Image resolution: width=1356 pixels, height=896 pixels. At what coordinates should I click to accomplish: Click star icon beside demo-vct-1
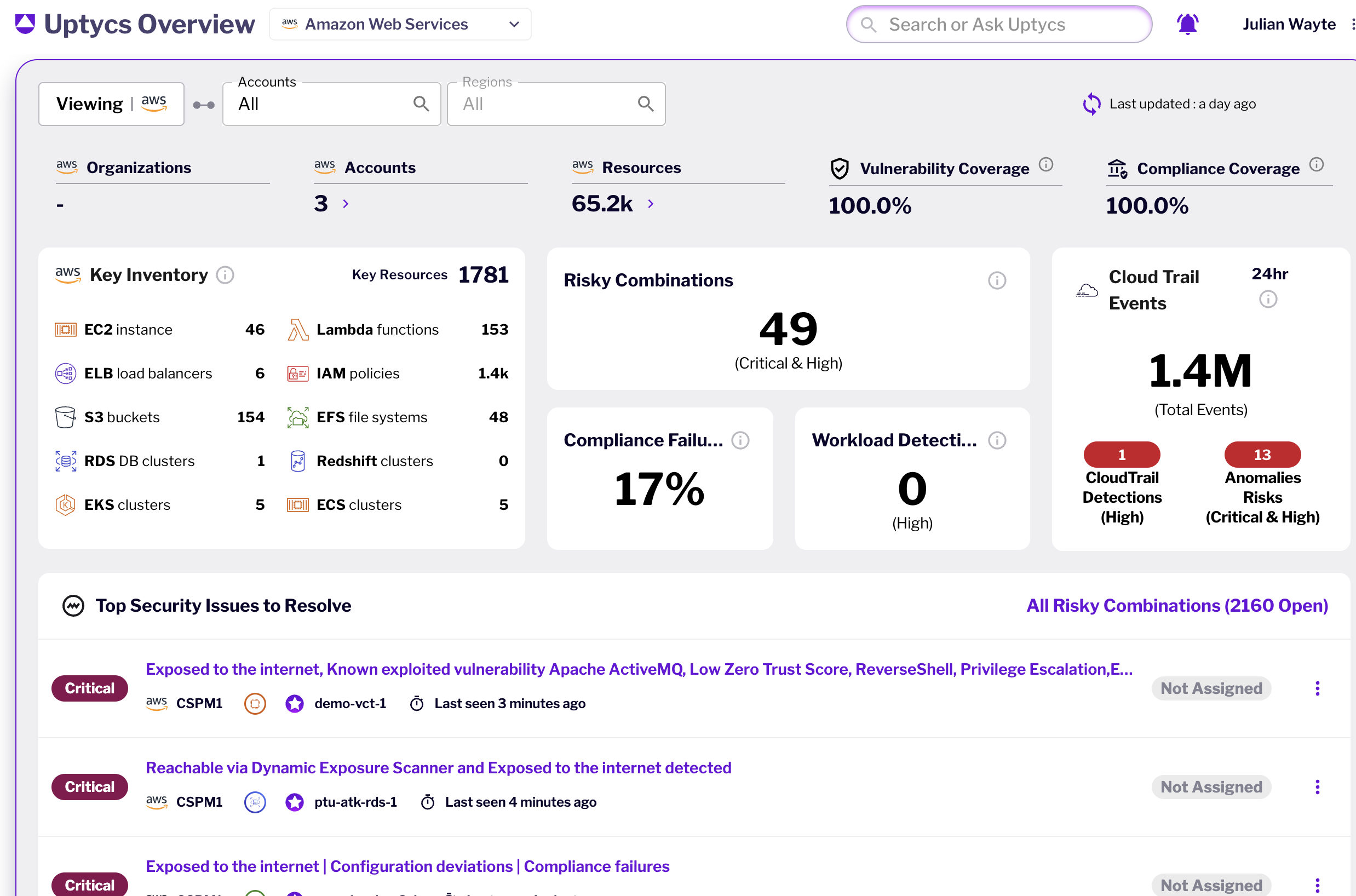coord(295,703)
